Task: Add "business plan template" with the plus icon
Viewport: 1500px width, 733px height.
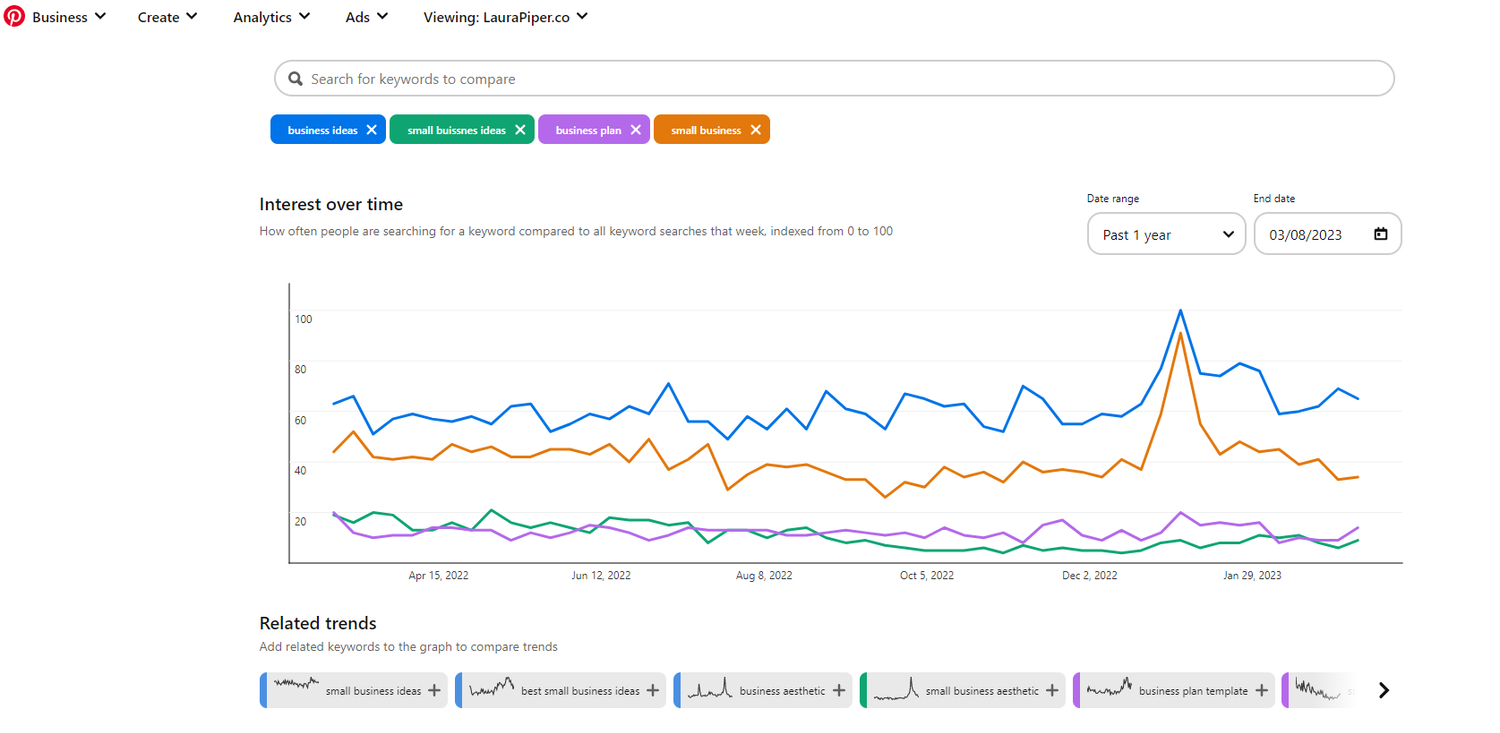Action: click(1261, 690)
